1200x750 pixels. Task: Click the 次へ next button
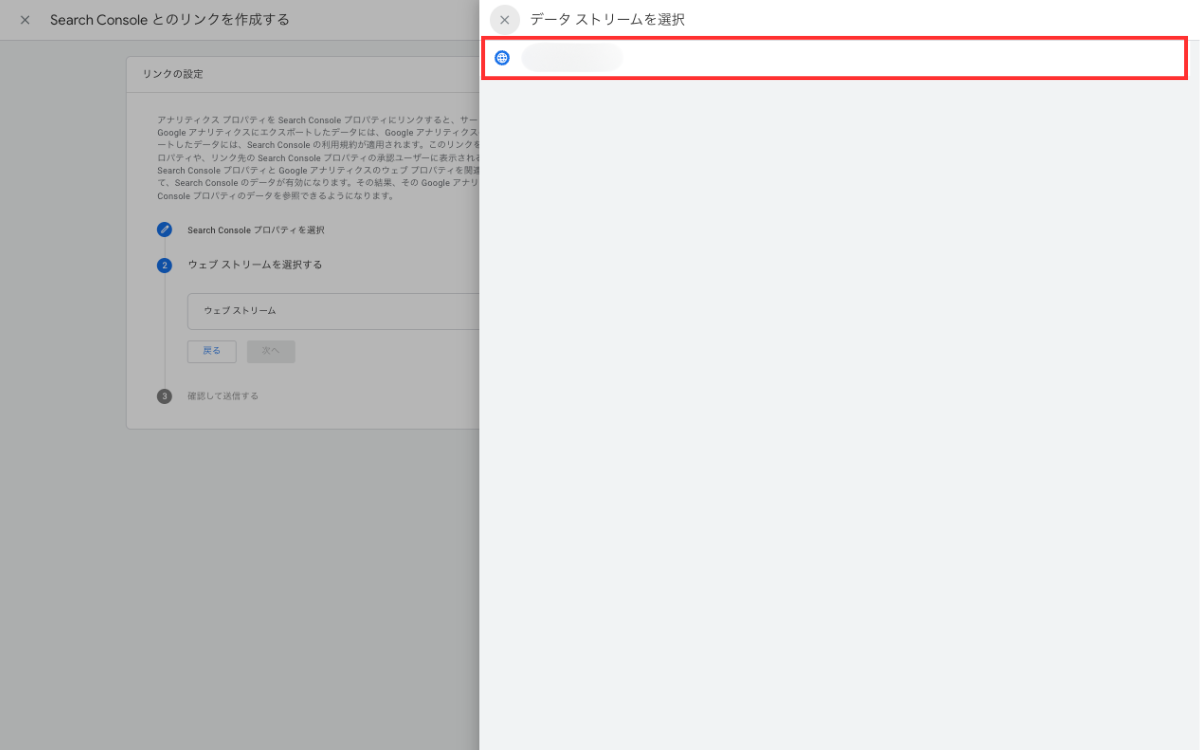(271, 351)
